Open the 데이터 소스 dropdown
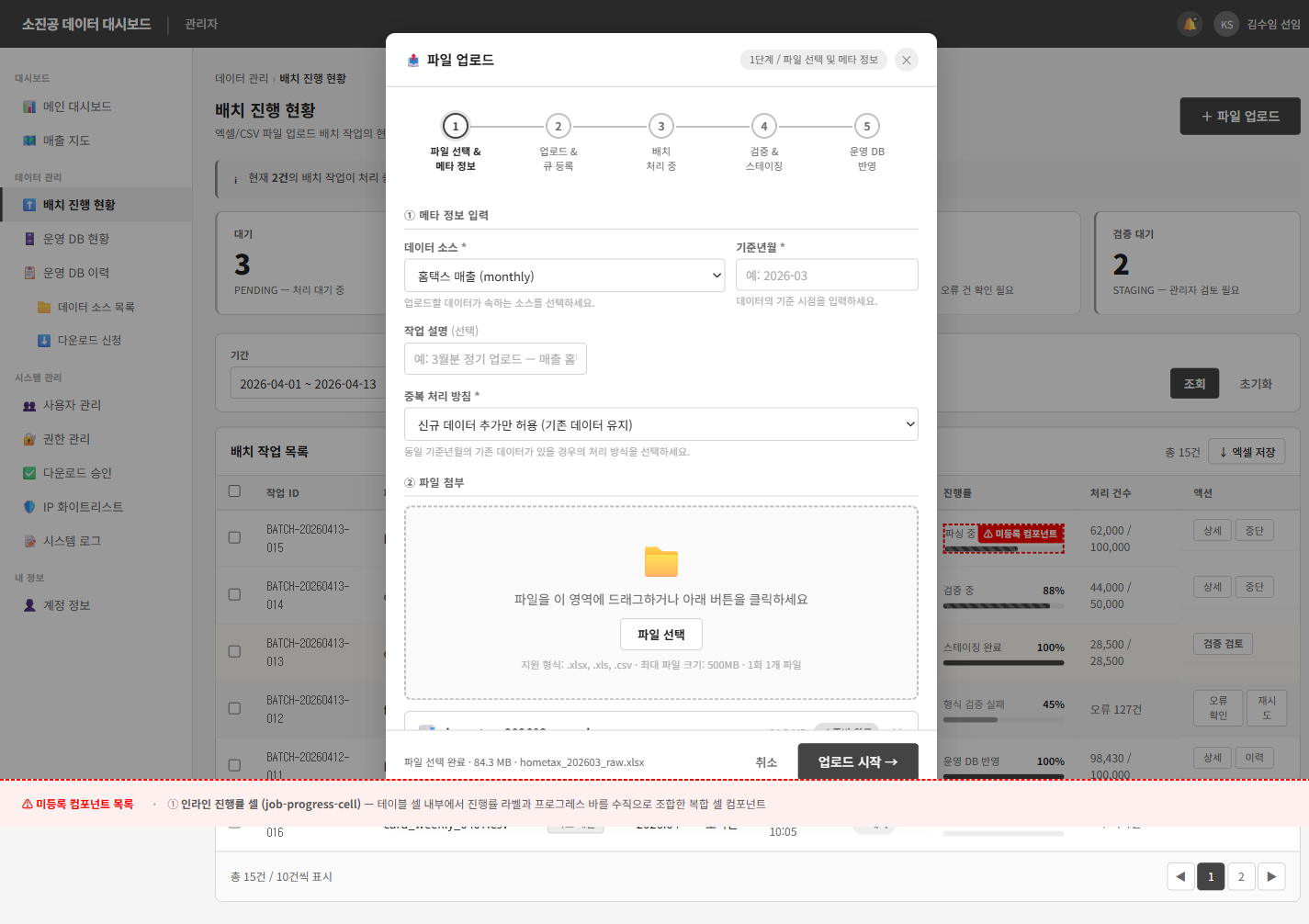Viewport: 1309px width, 924px height. (x=565, y=276)
